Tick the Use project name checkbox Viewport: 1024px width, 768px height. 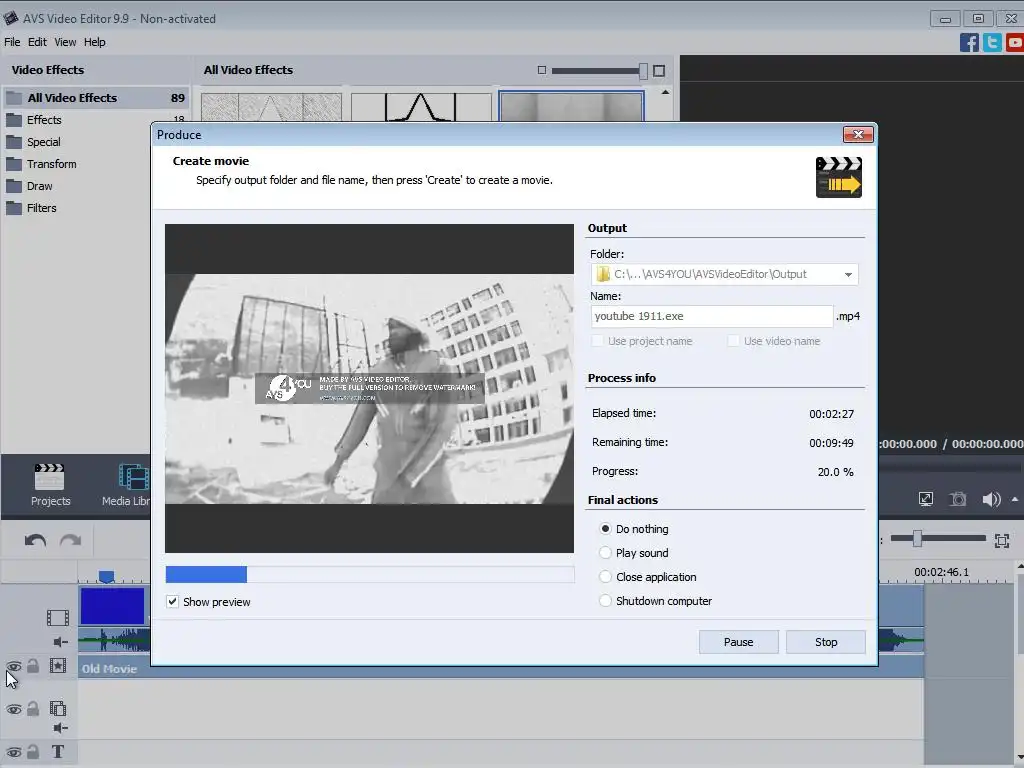[597, 341]
